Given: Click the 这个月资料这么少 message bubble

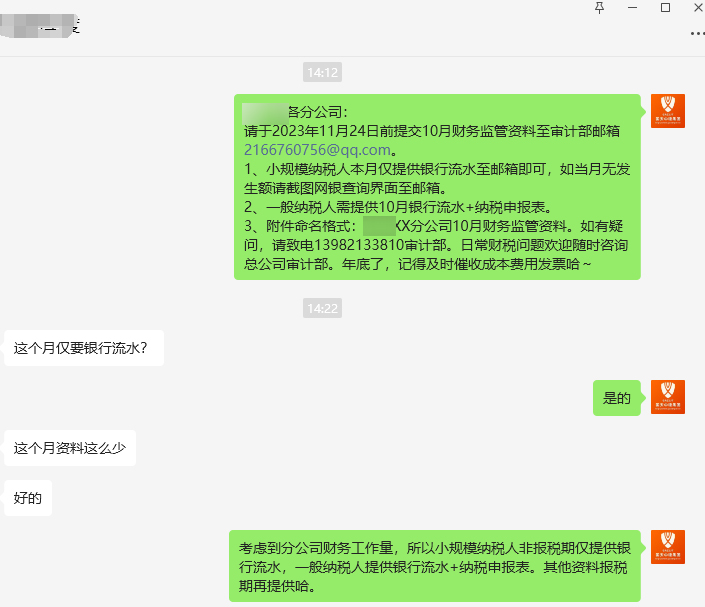Looking at the screenshot, I should pyautogui.click(x=70, y=448).
